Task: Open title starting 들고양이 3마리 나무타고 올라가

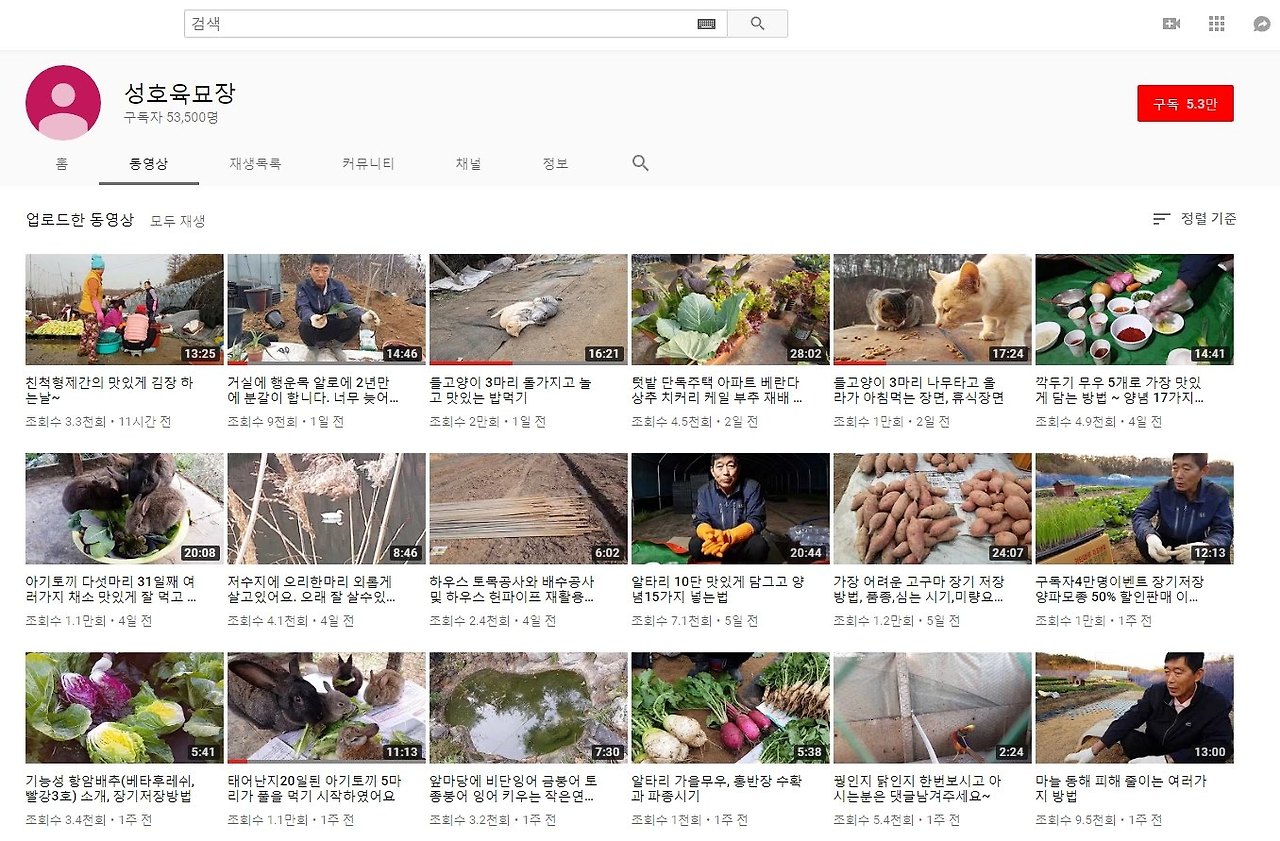Action: pyautogui.click(x=919, y=390)
